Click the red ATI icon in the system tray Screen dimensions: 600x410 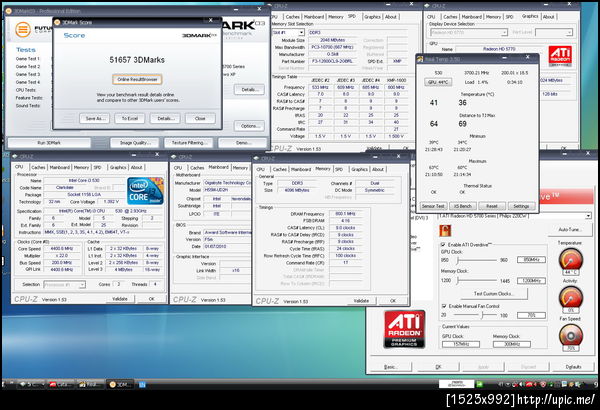coord(529,384)
